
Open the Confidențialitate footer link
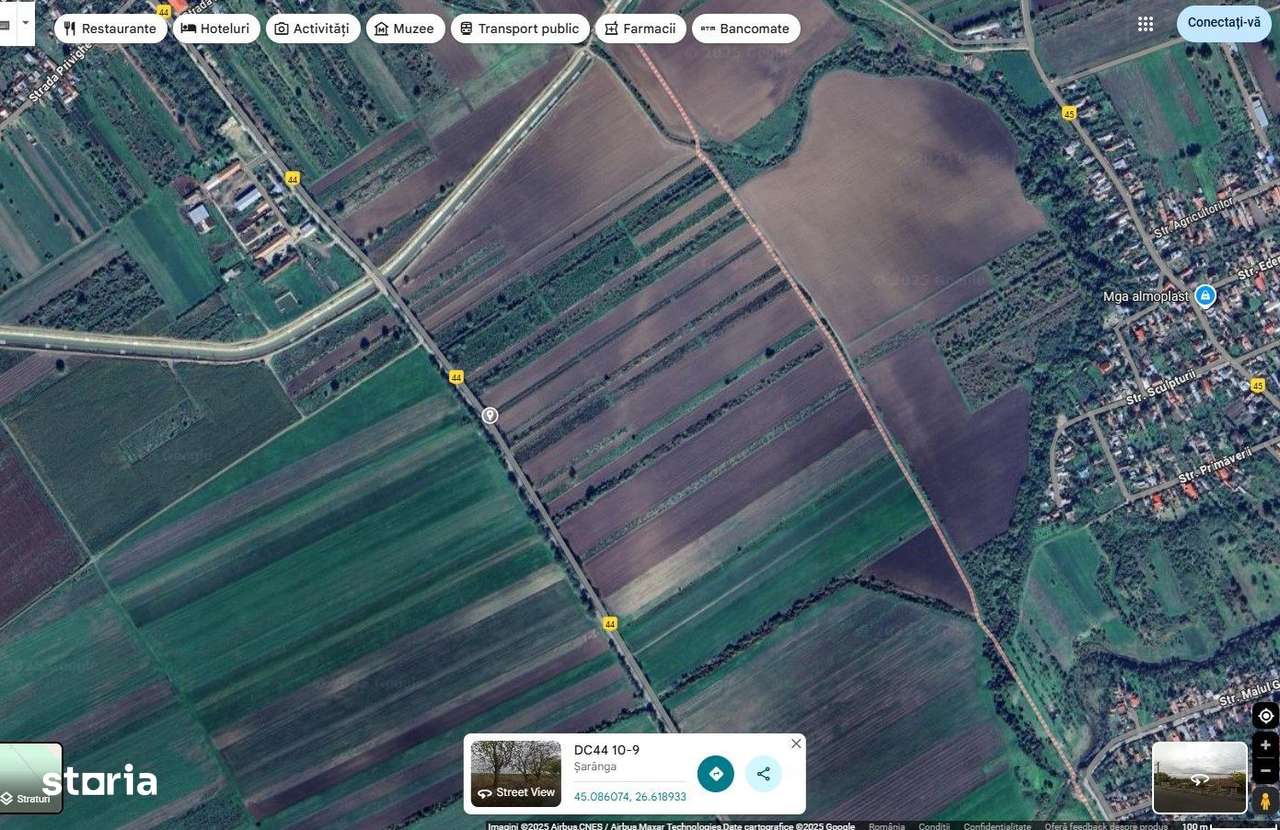tap(996, 827)
